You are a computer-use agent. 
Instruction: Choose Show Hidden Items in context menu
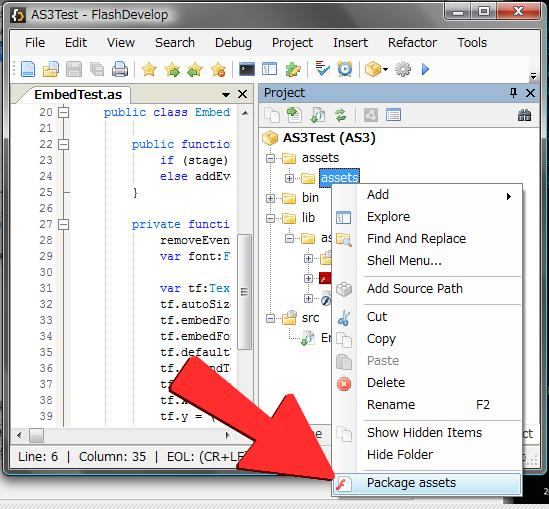[x=427, y=433]
